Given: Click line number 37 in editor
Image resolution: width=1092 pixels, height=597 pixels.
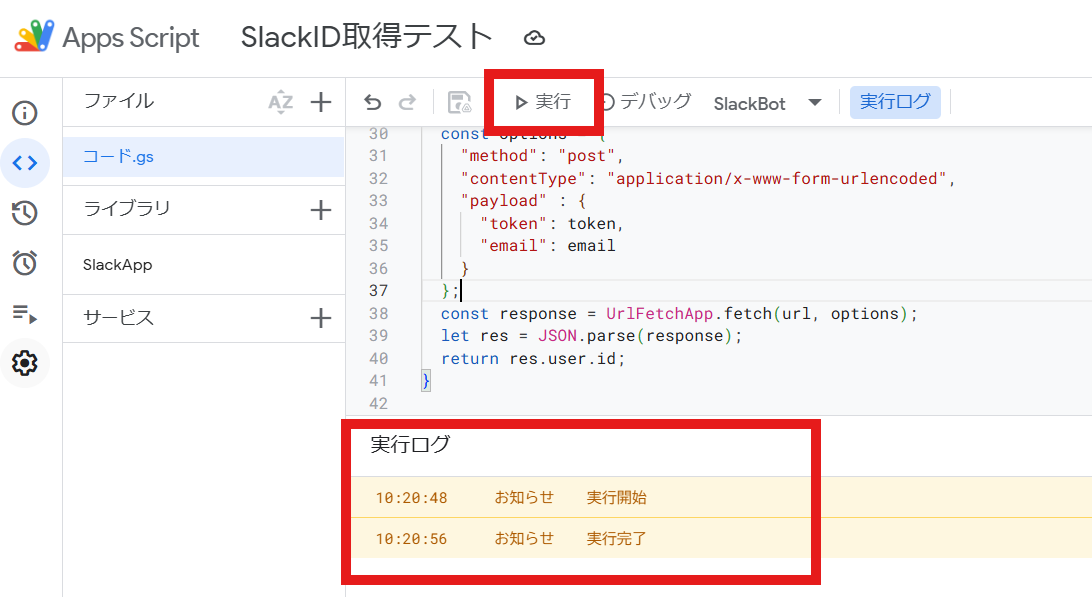Looking at the screenshot, I should pyautogui.click(x=378, y=290).
